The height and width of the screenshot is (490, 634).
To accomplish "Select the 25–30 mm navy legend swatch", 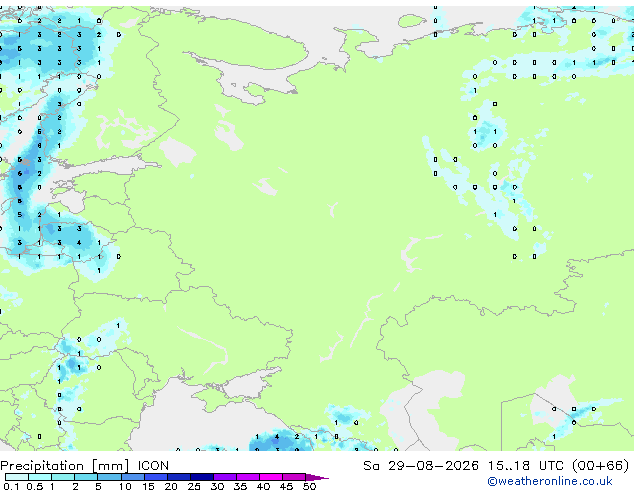I will 202,477.
